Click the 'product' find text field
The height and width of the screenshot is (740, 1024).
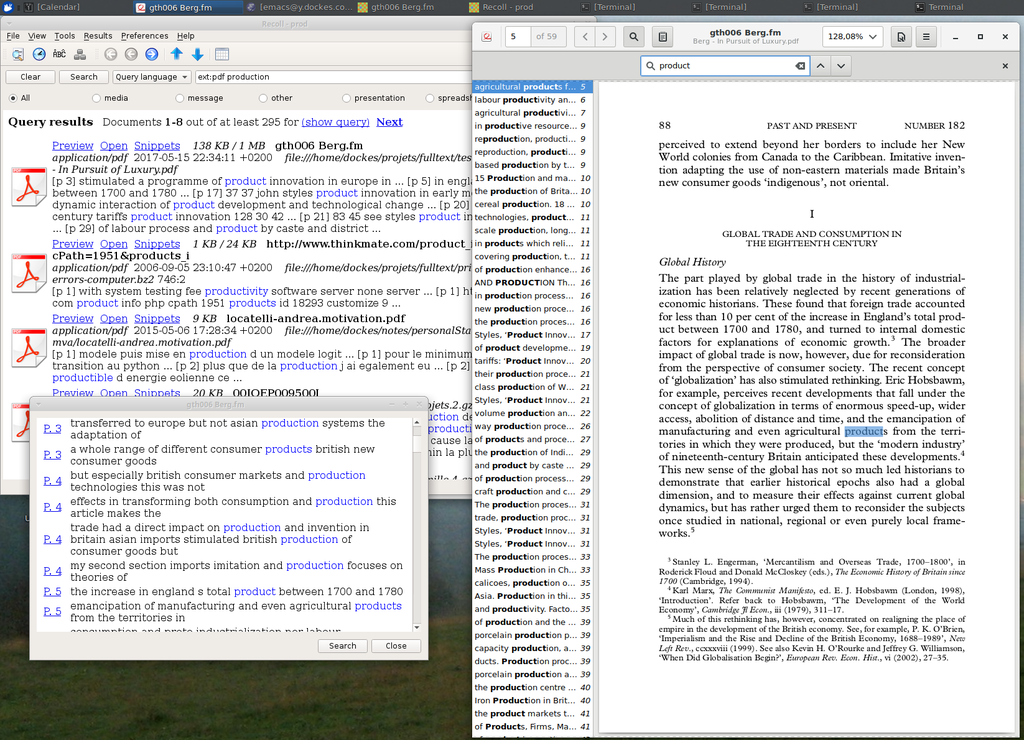click(x=725, y=66)
